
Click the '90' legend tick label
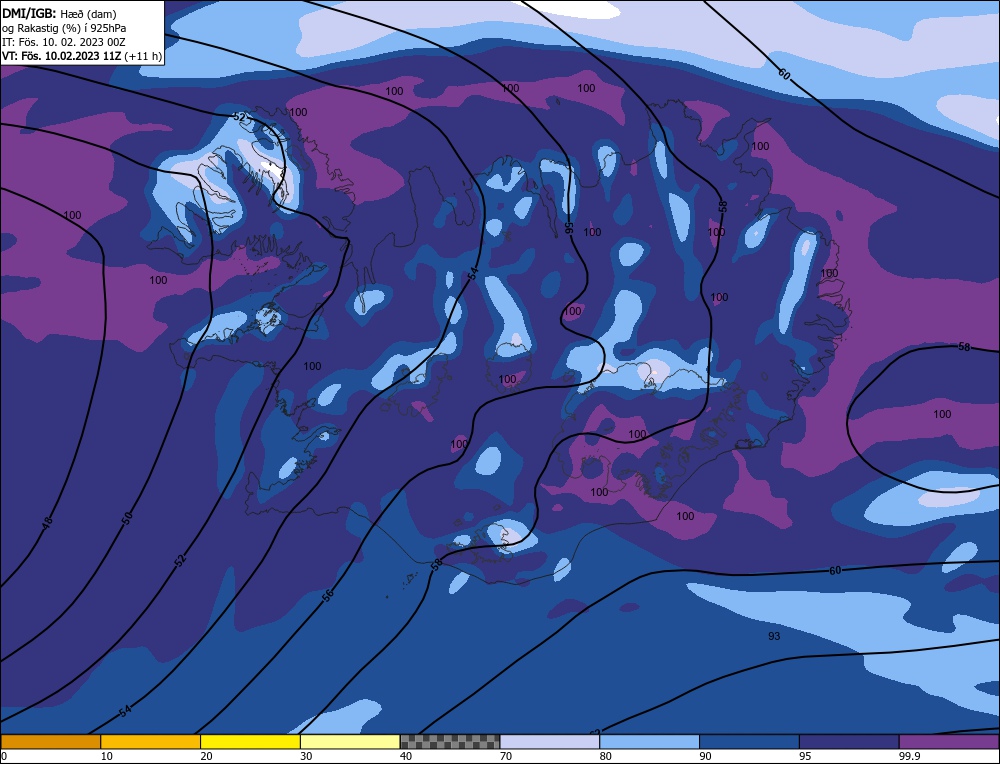coord(705,756)
